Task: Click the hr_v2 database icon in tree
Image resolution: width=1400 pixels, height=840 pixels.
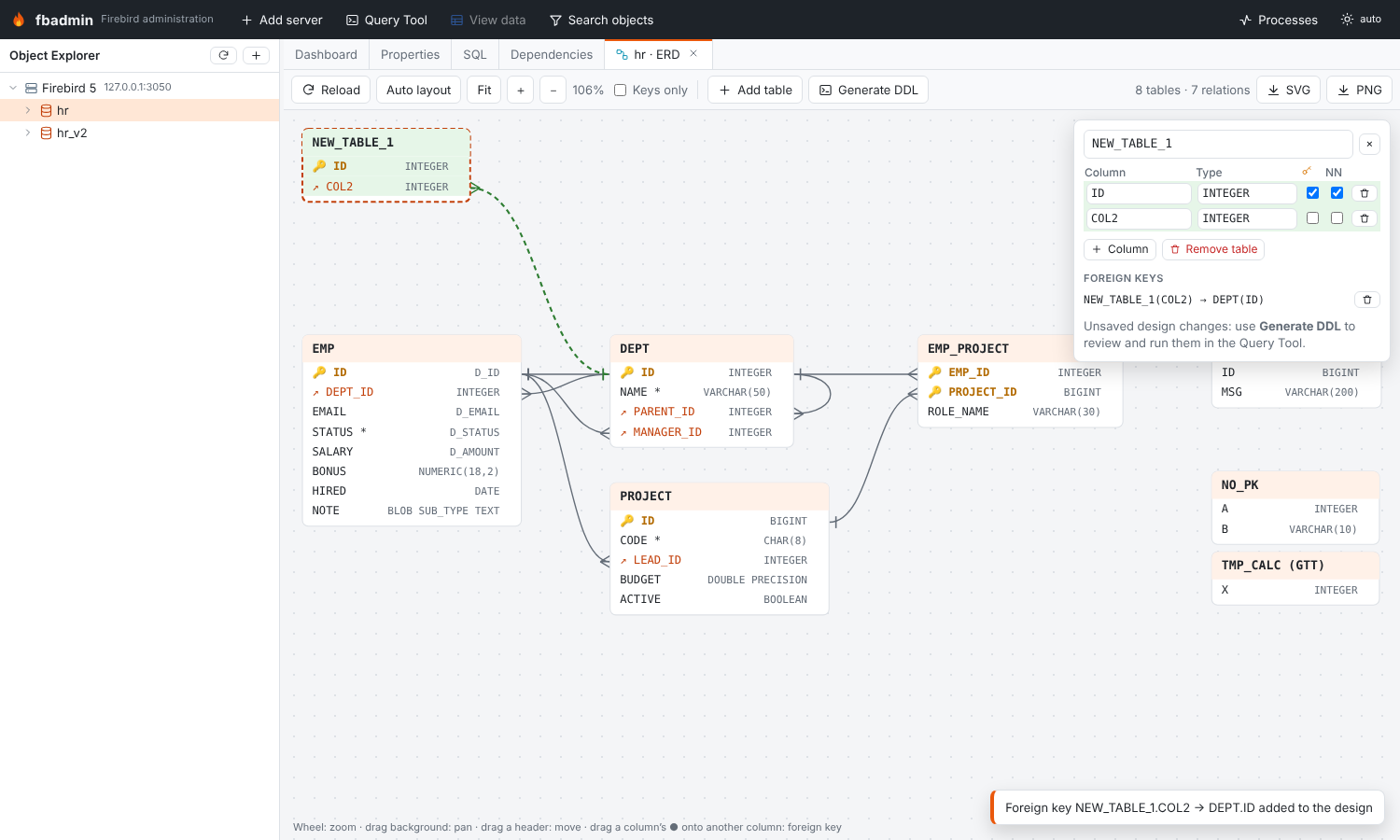Action: pos(46,133)
